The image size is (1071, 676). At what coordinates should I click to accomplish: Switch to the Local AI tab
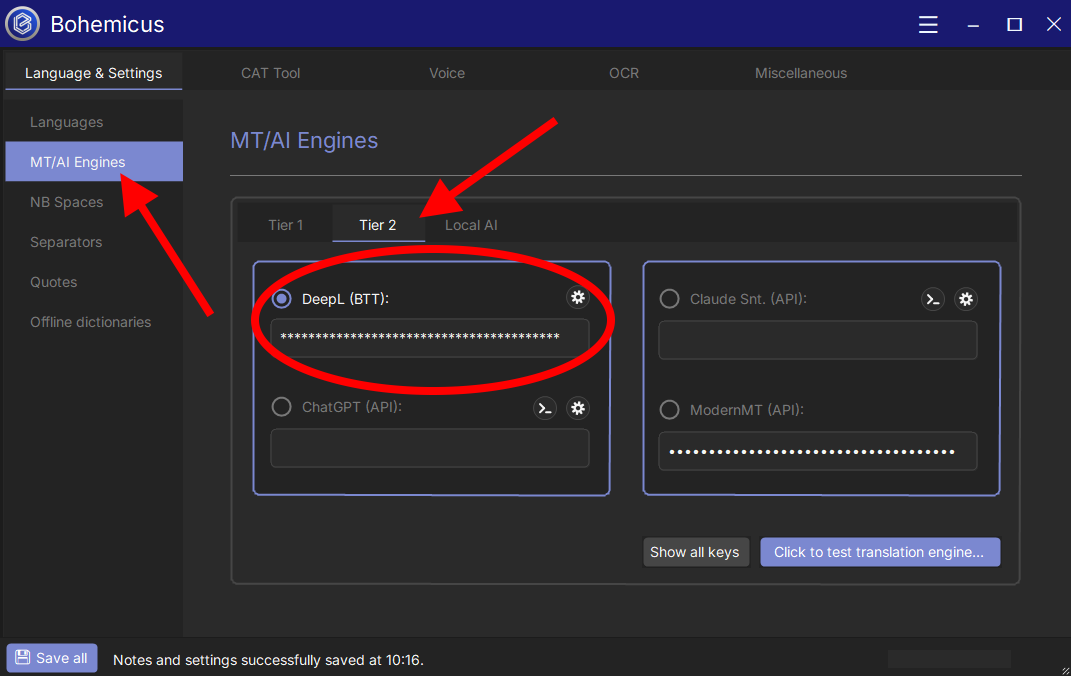(x=471, y=225)
